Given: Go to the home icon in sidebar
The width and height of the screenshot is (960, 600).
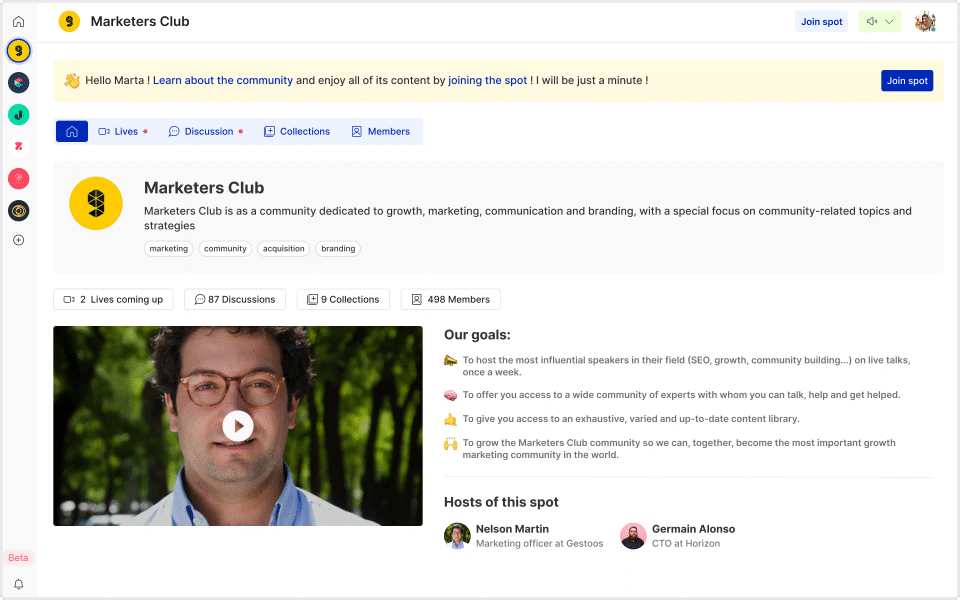Looking at the screenshot, I should 18,21.
